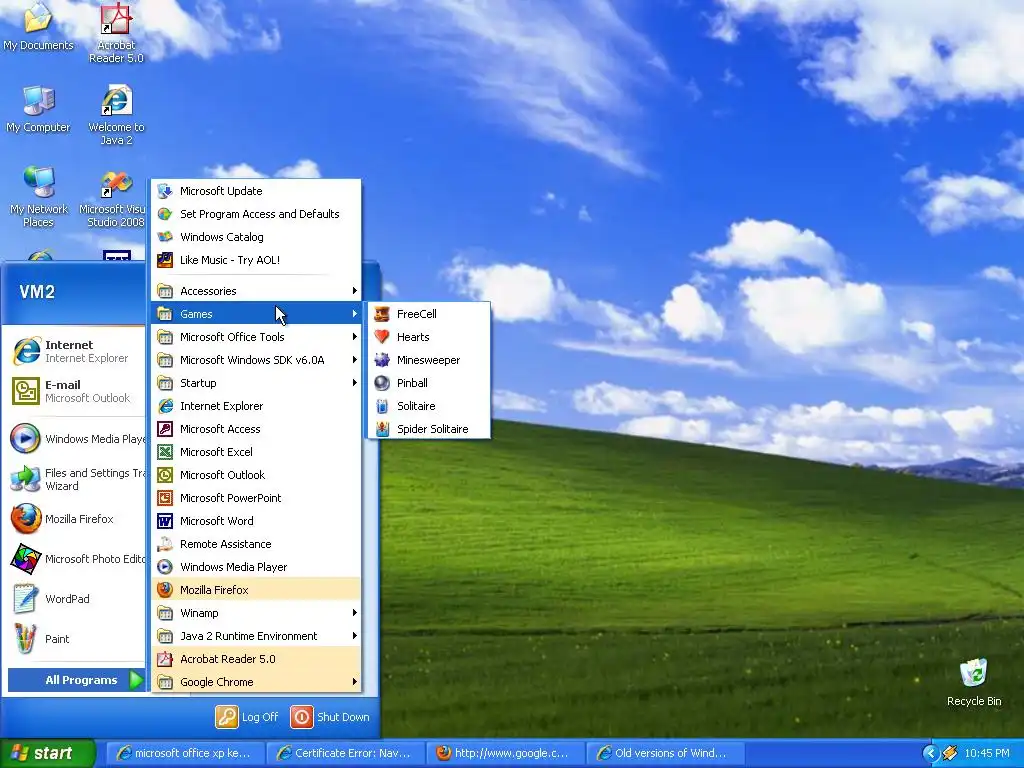Launch Hearts game

click(x=428, y=337)
